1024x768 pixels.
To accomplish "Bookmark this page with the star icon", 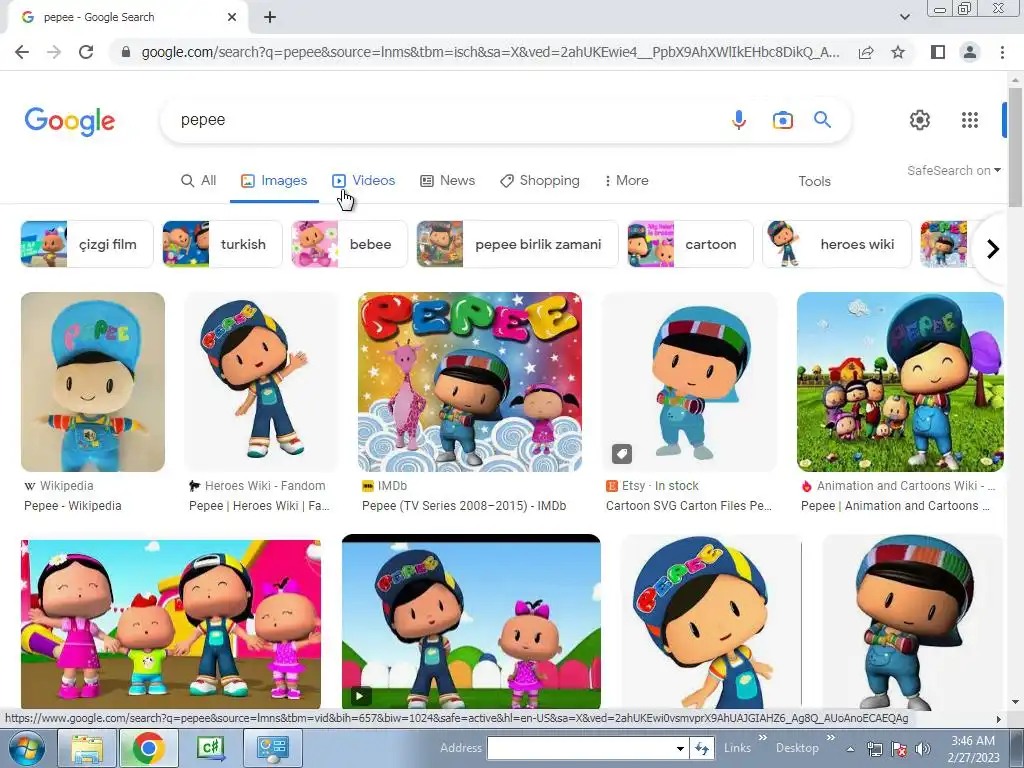I will (898, 52).
